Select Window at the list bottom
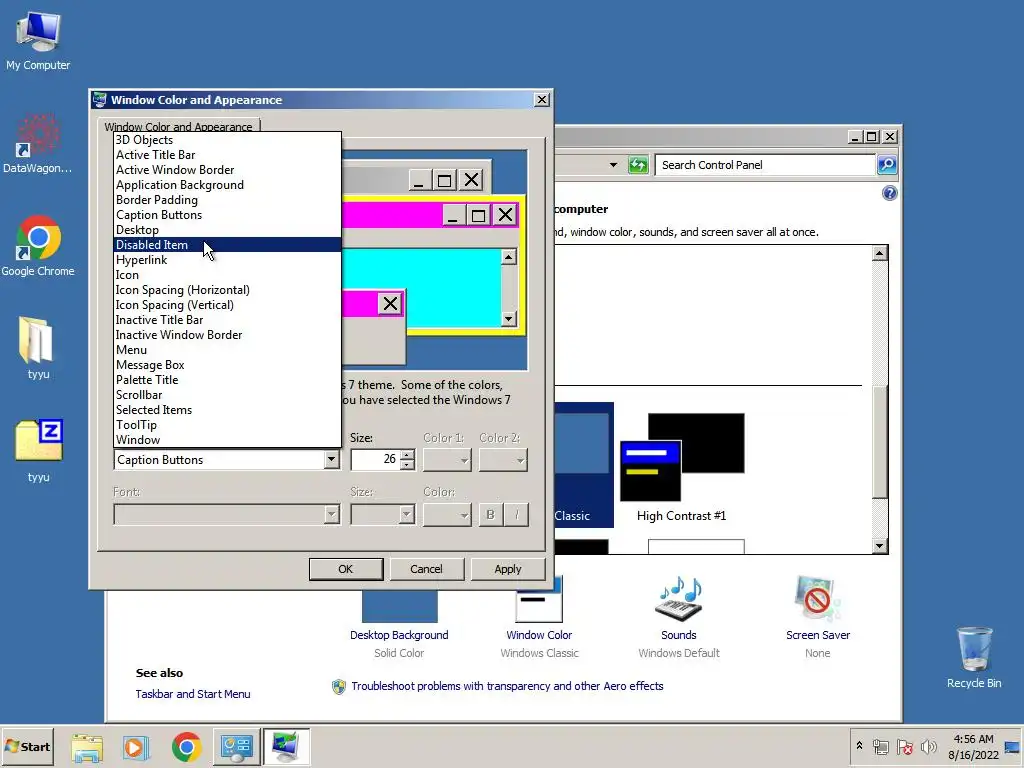This screenshot has height=768, width=1024. (x=227, y=440)
